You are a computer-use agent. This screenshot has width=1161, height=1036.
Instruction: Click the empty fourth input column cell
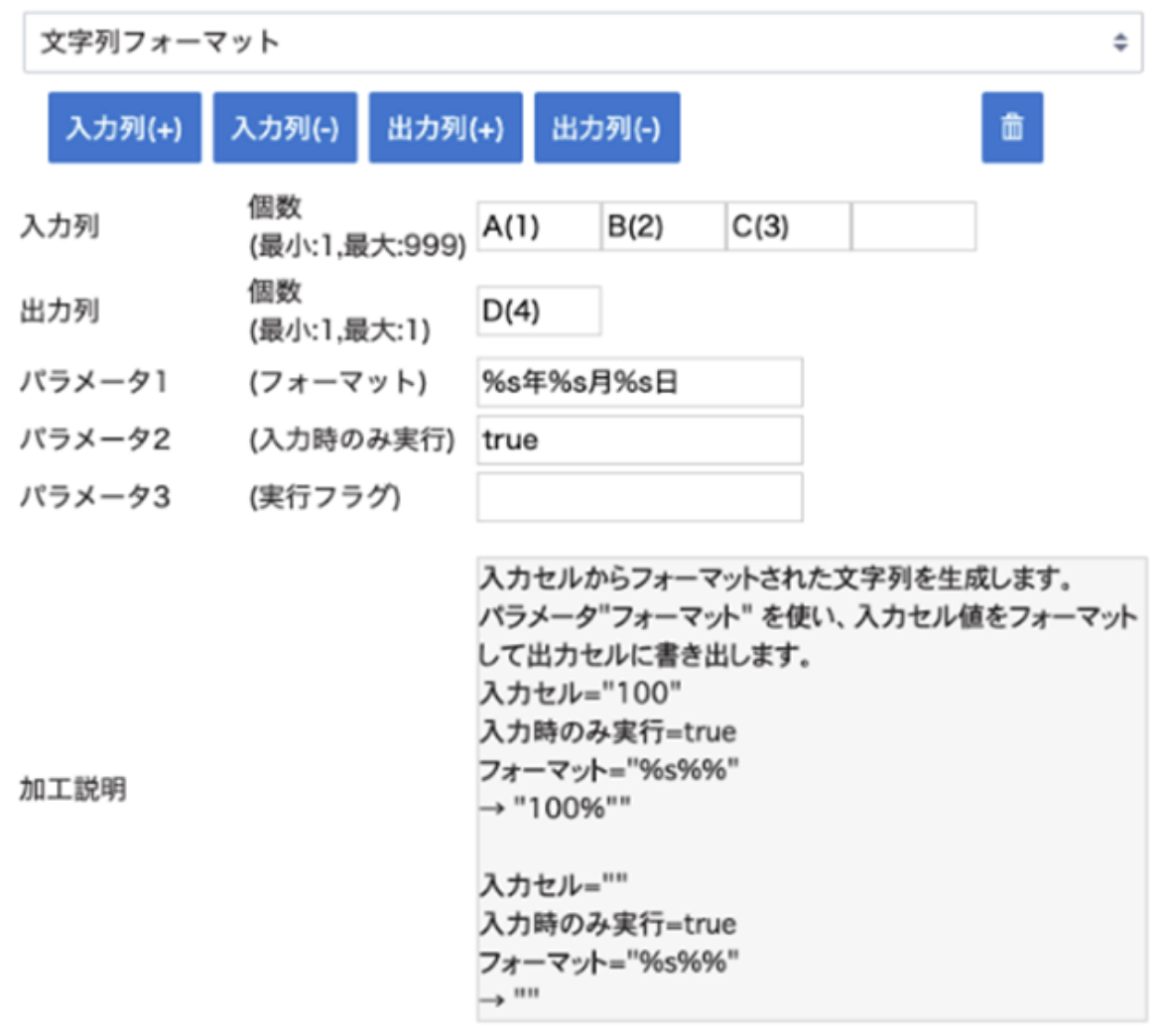point(913,227)
